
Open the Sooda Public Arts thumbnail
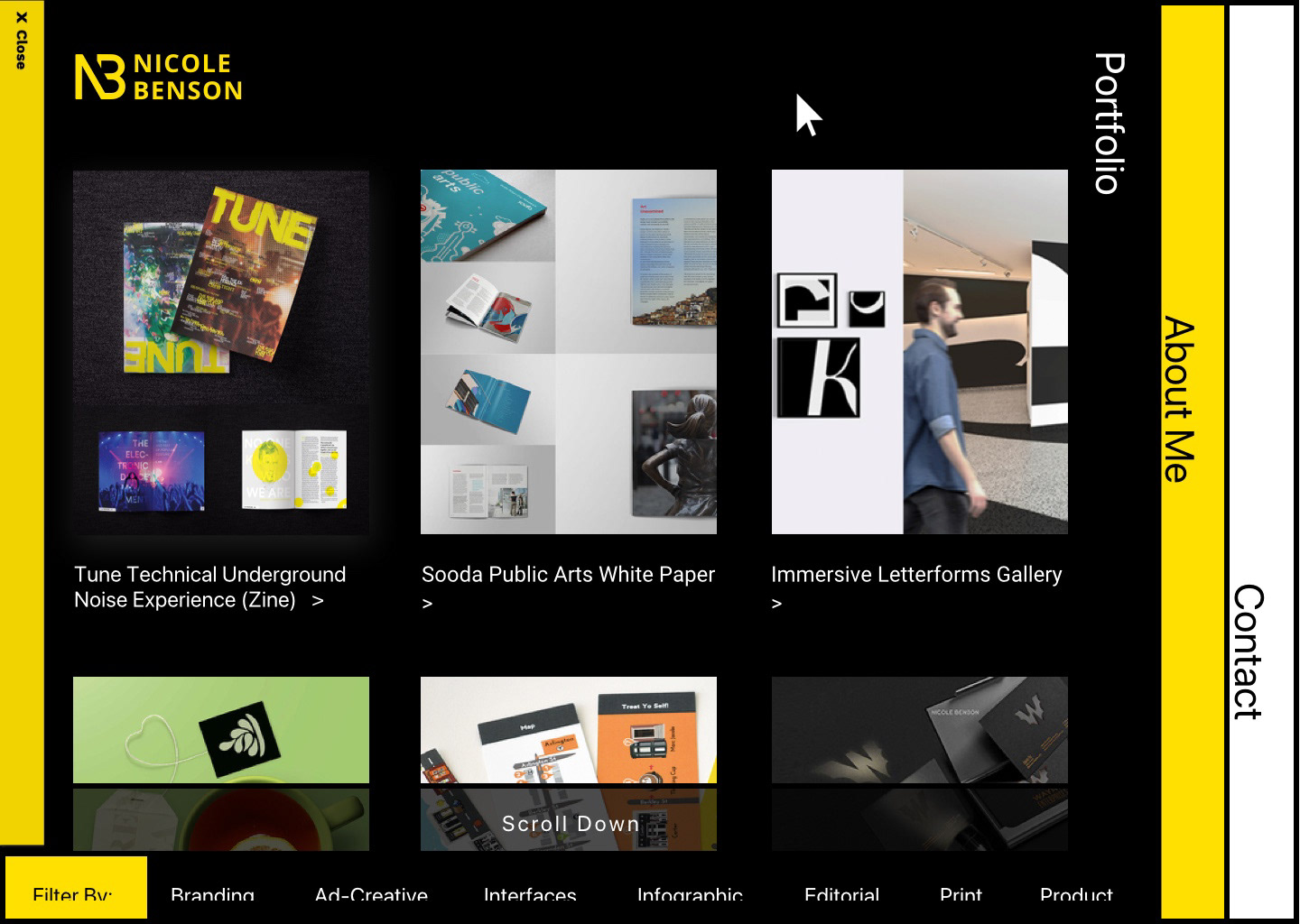coord(569,352)
